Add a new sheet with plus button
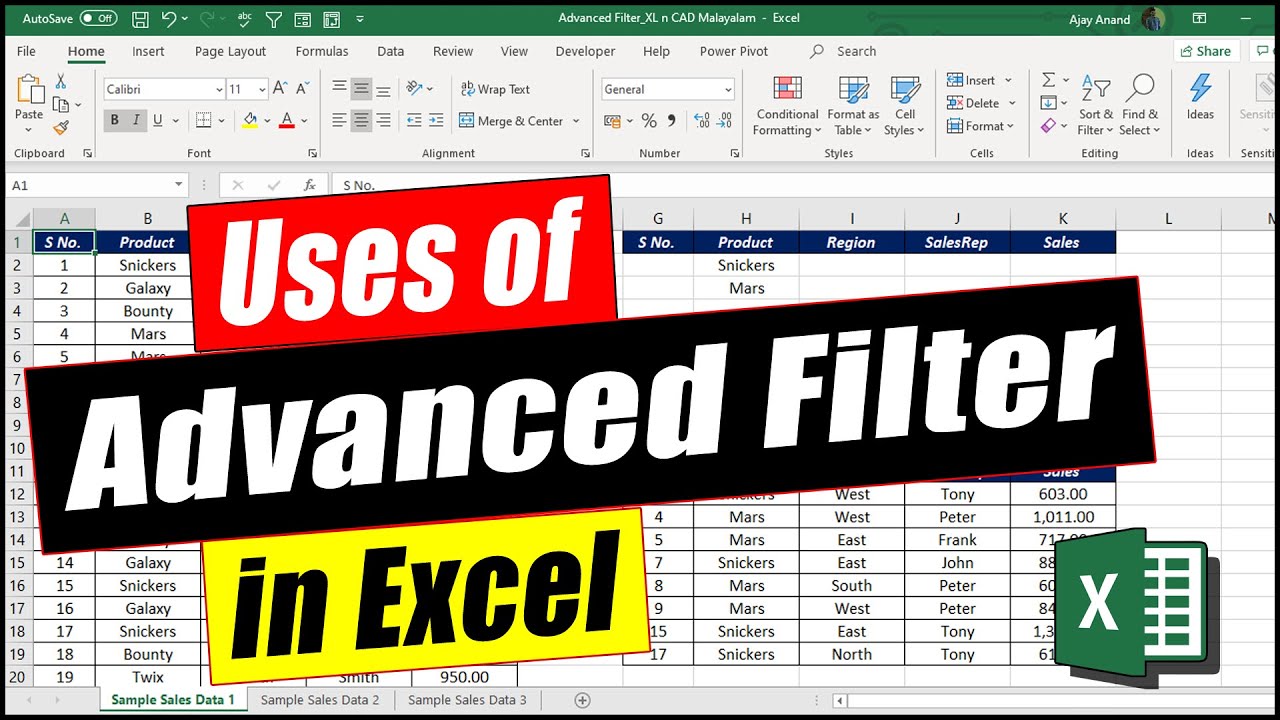The width and height of the screenshot is (1280, 720). pos(583,700)
